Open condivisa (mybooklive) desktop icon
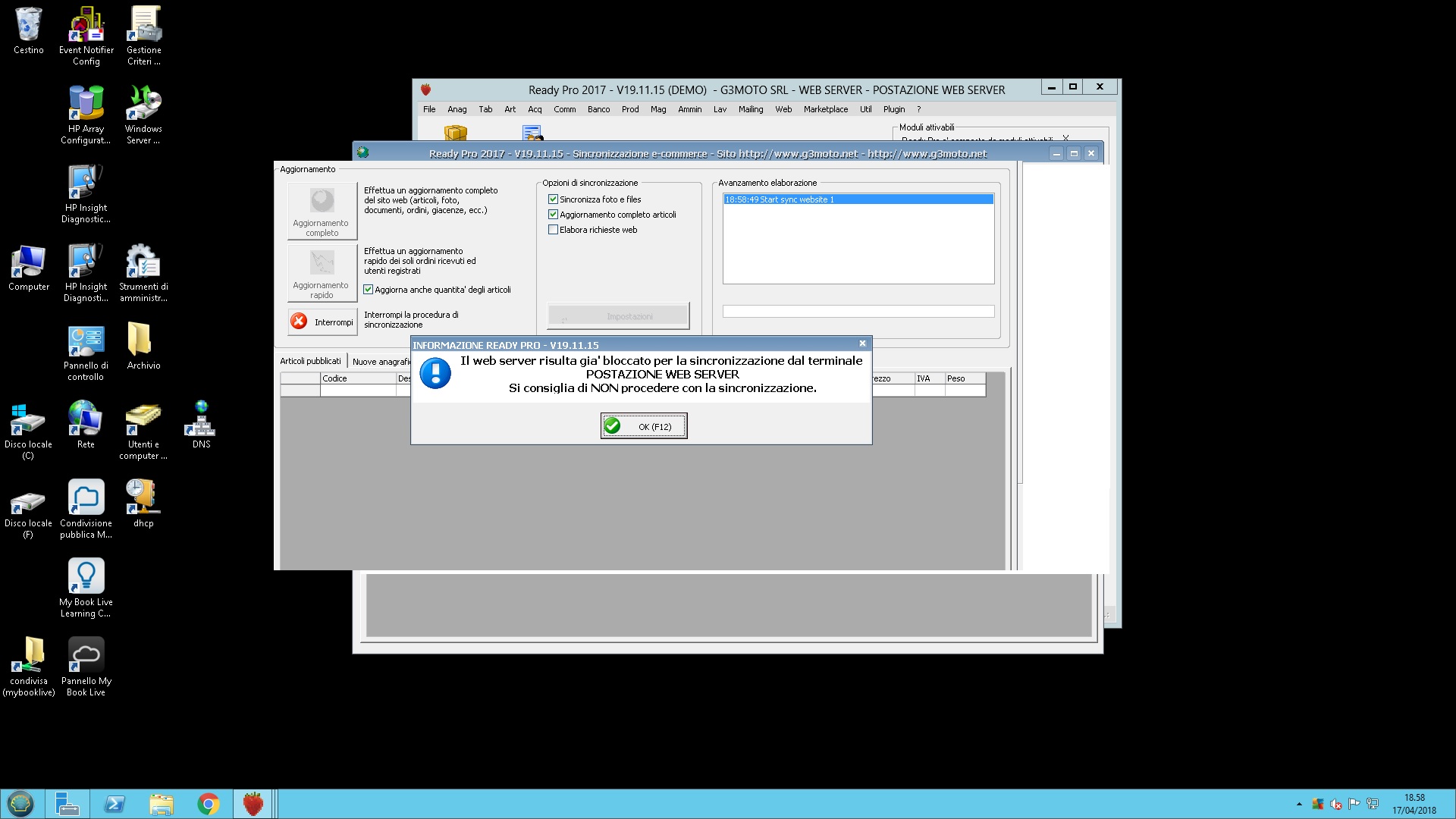The image size is (1456, 819). point(29,667)
